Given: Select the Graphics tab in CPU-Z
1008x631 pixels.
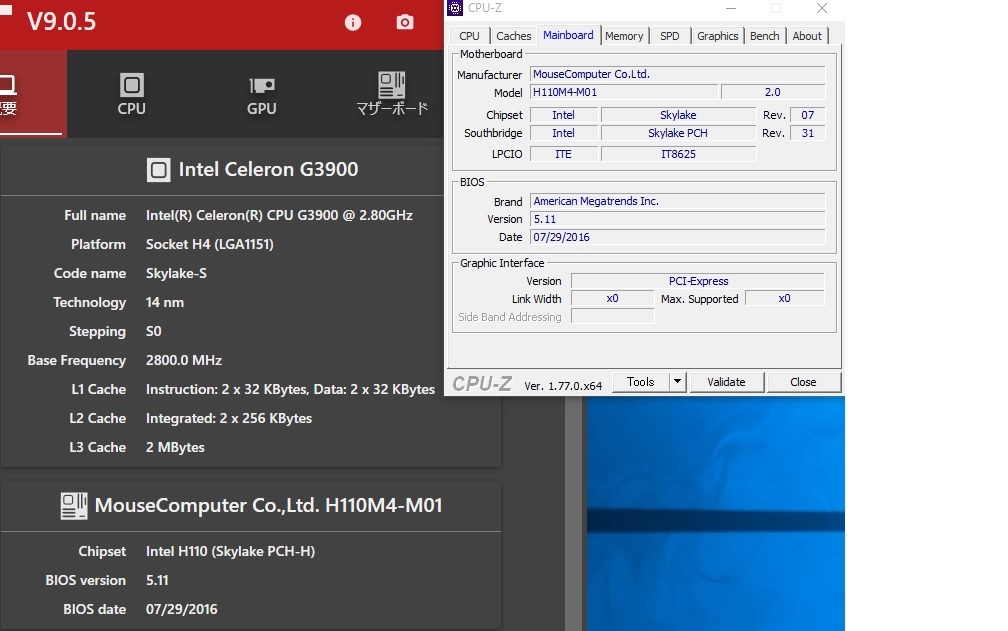Looking at the screenshot, I should pos(717,36).
